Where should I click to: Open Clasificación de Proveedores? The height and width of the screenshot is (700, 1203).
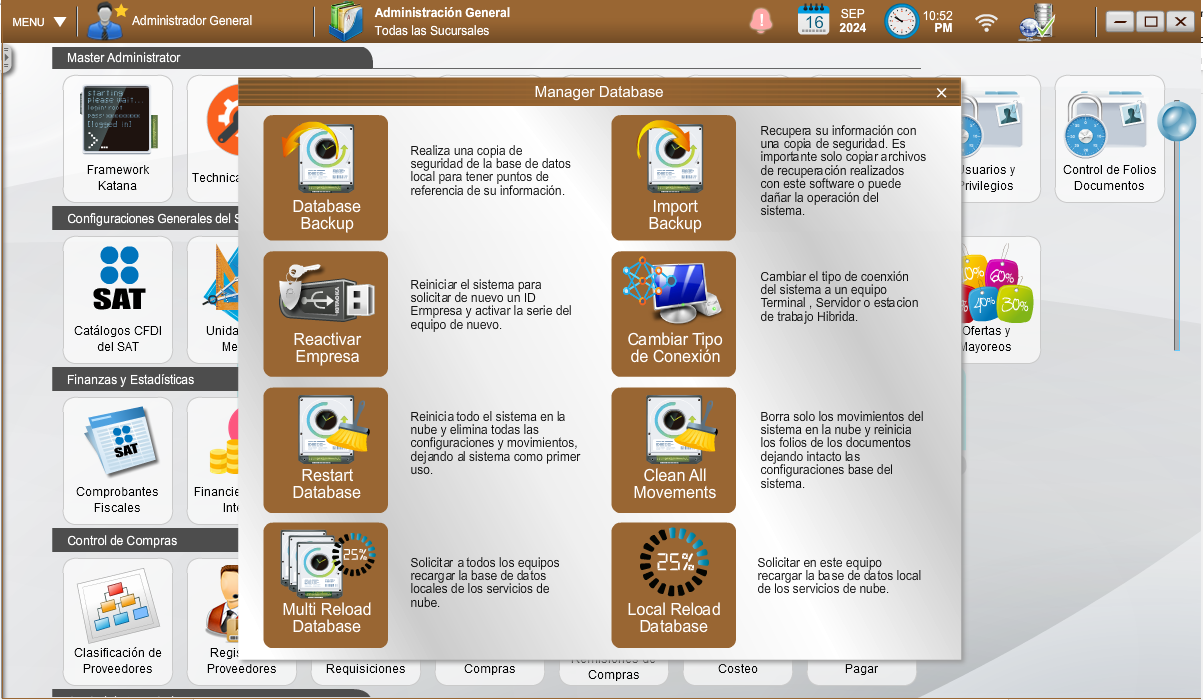tap(118, 620)
